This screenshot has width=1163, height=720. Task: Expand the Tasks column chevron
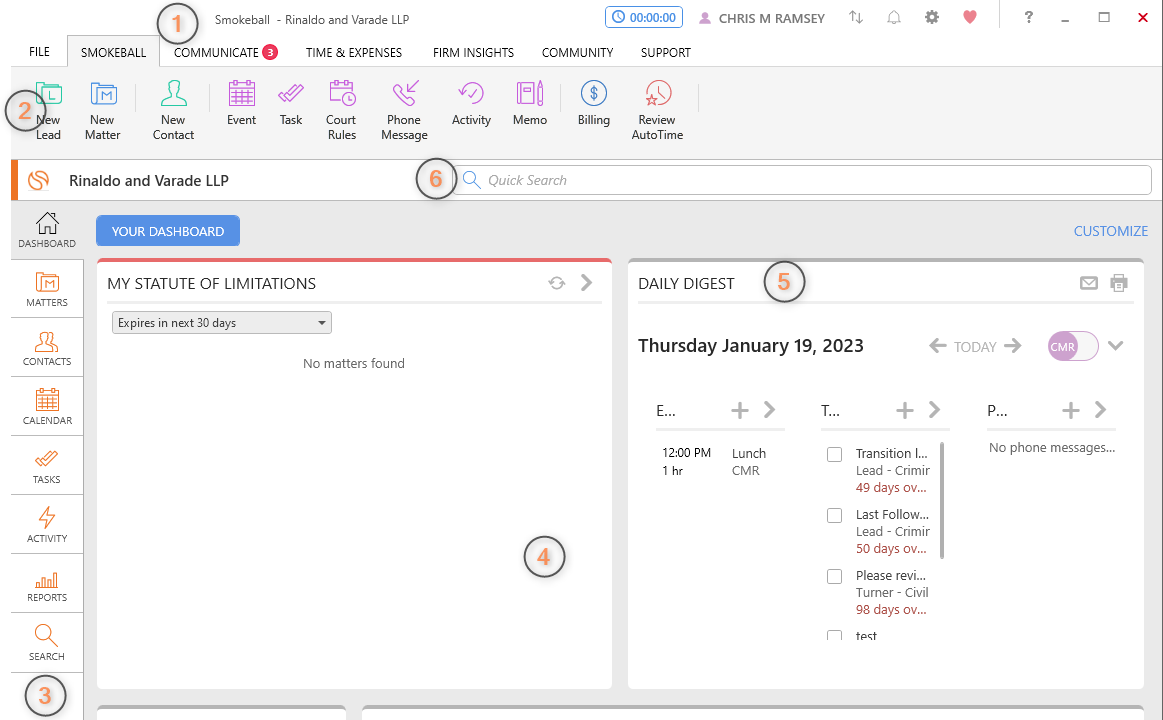point(935,409)
